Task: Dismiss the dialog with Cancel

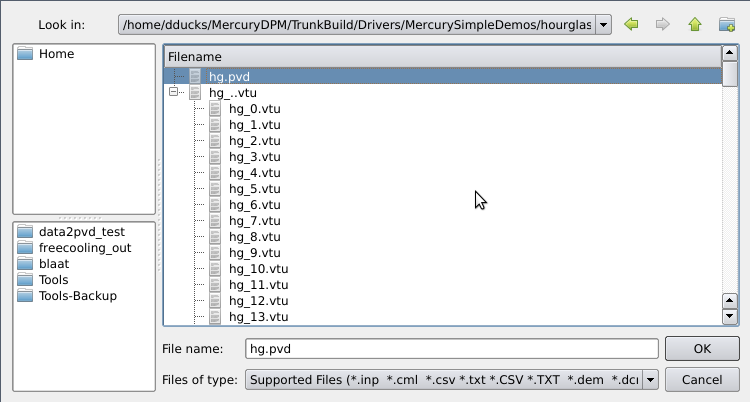Action: [702, 380]
